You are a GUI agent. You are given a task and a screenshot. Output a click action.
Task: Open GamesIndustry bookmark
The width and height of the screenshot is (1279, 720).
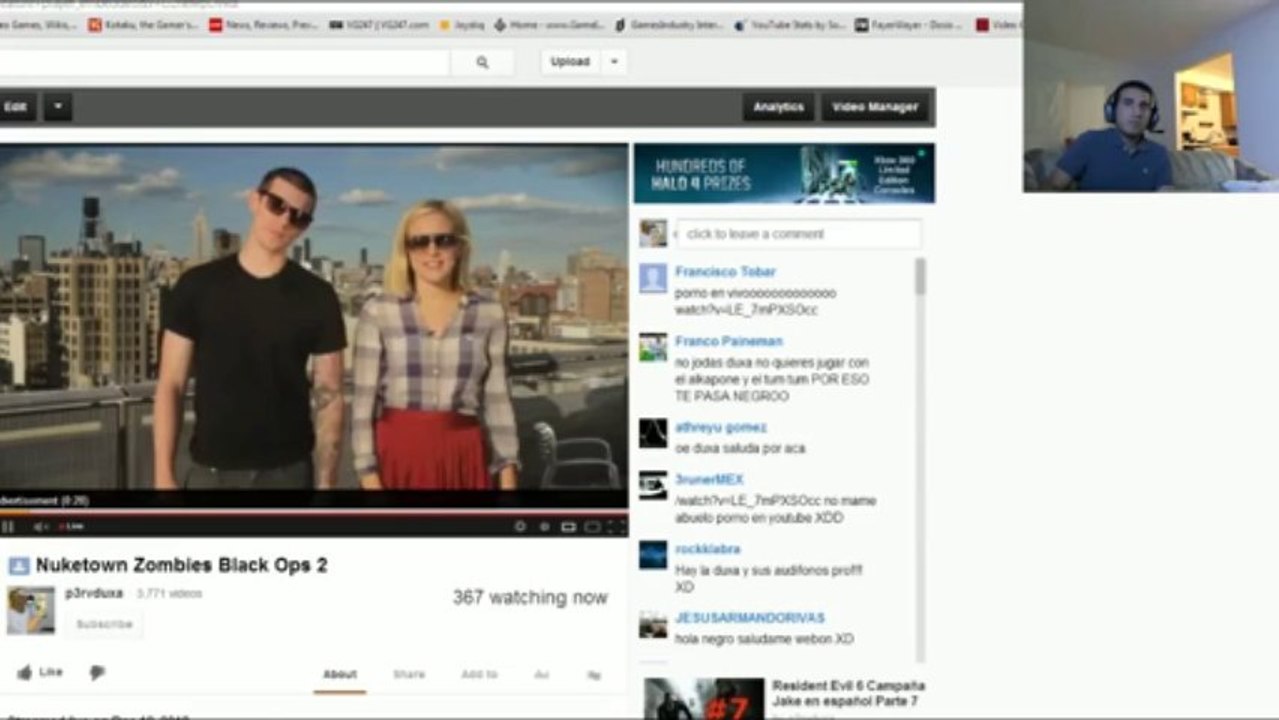pos(670,25)
